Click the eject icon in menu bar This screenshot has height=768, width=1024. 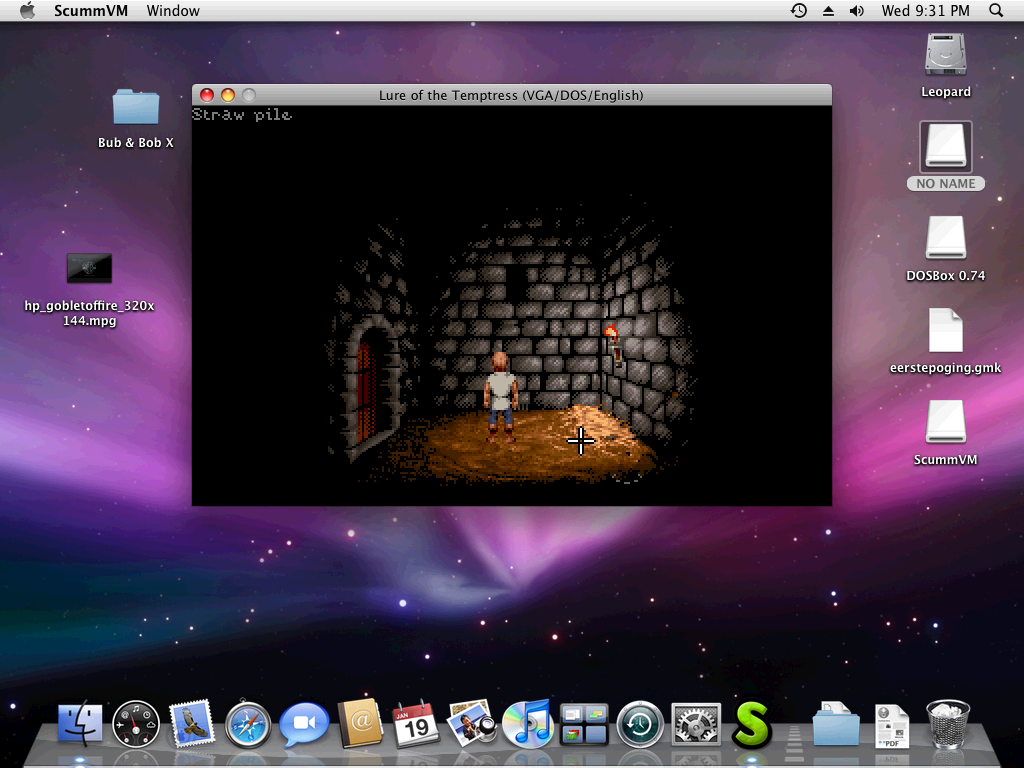[828, 11]
